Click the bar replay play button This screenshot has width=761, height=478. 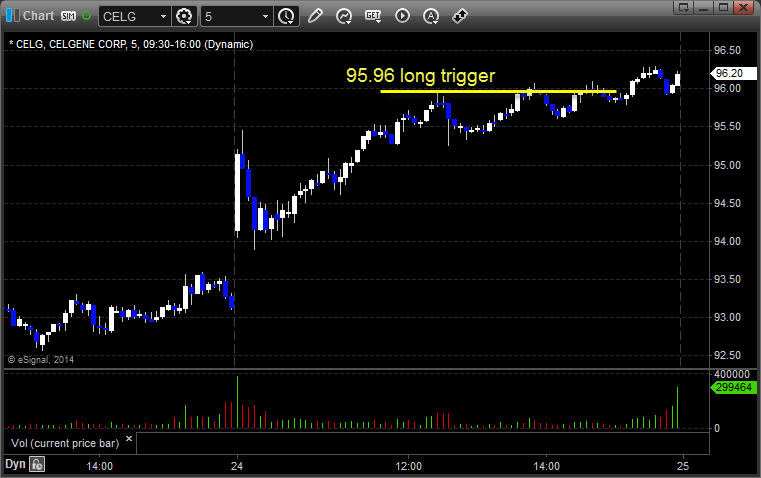[x=402, y=16]
